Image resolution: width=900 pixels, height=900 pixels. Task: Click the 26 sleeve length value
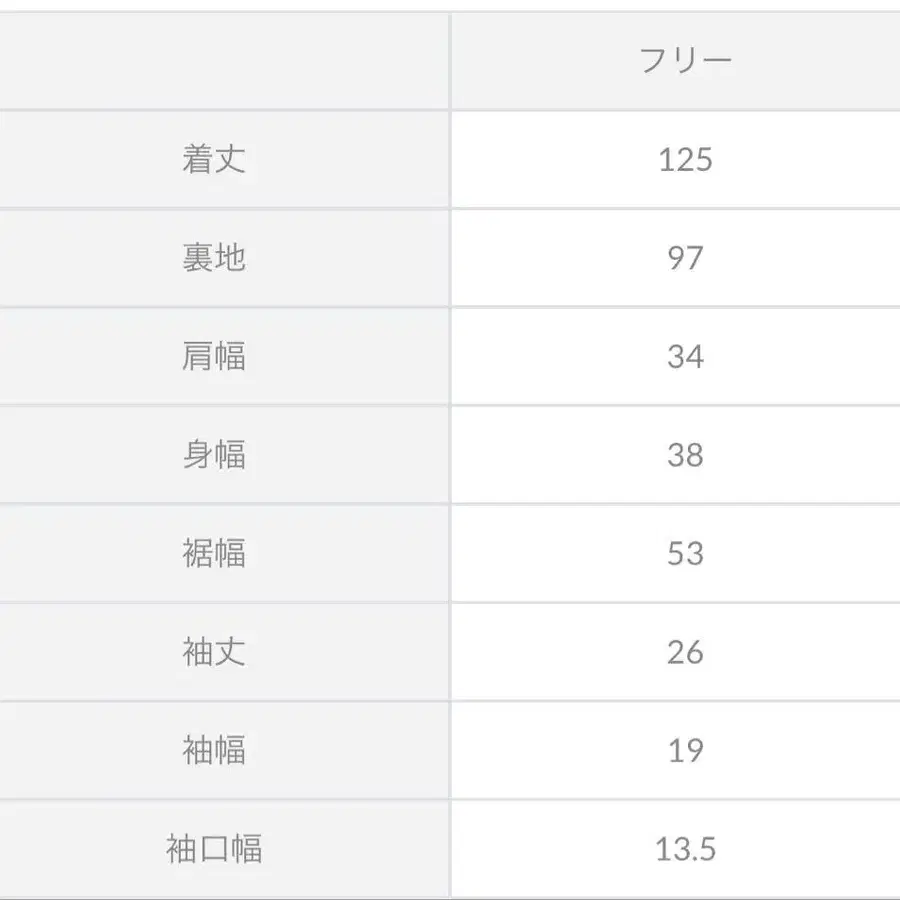tap(685, 653)
